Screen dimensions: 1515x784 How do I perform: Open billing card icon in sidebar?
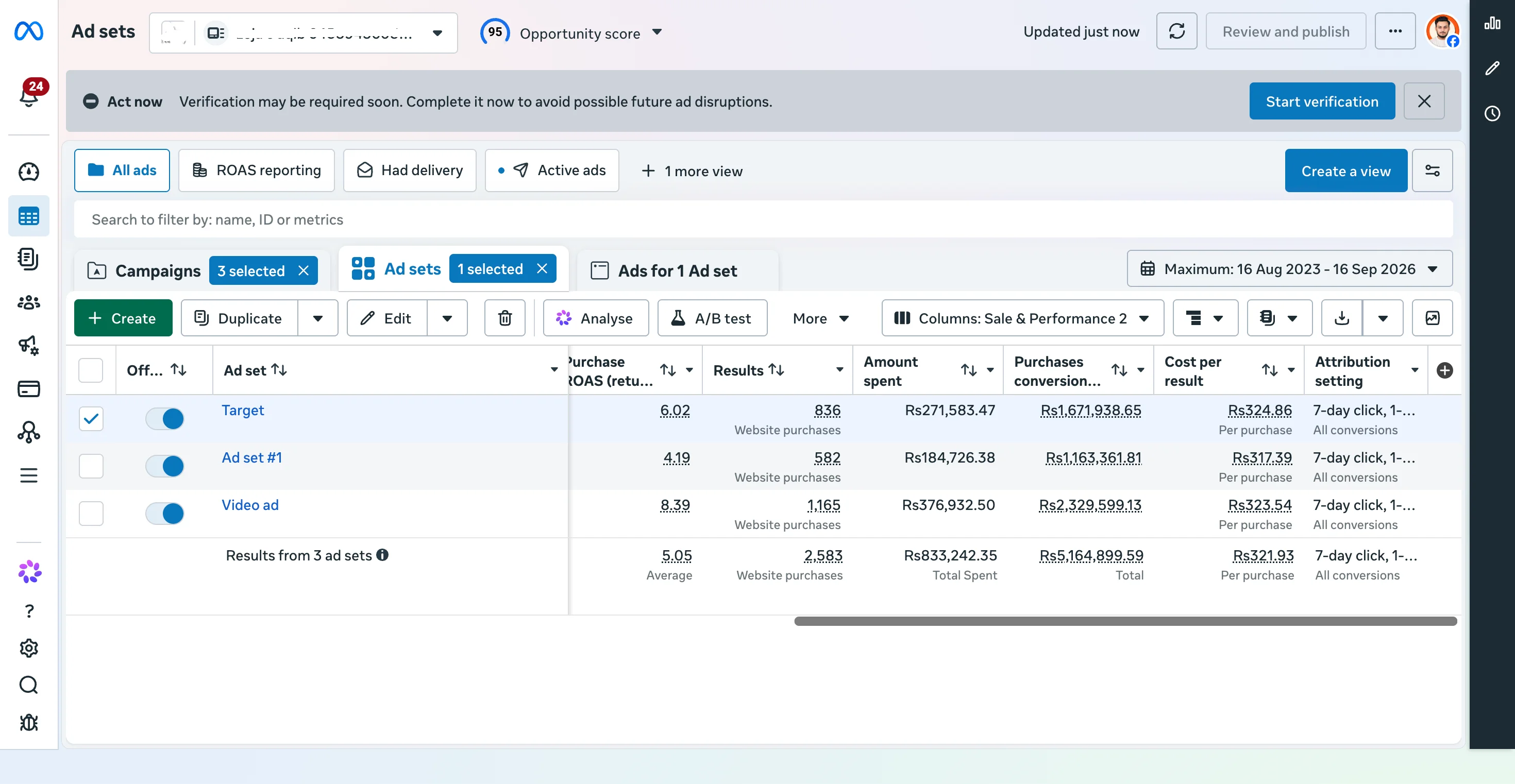click(28, 389)
